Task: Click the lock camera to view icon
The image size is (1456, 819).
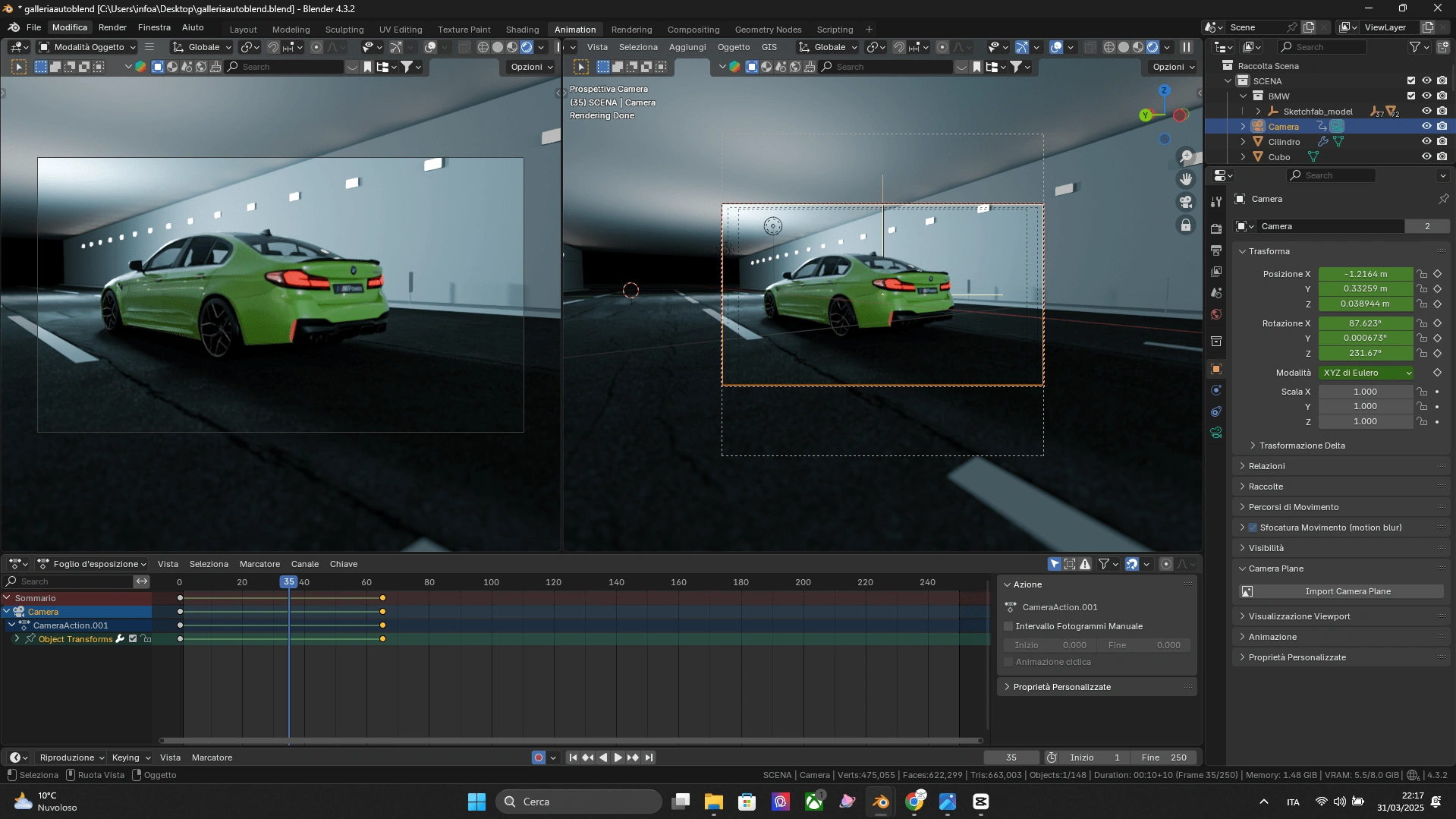Action: pos(1186,225)
